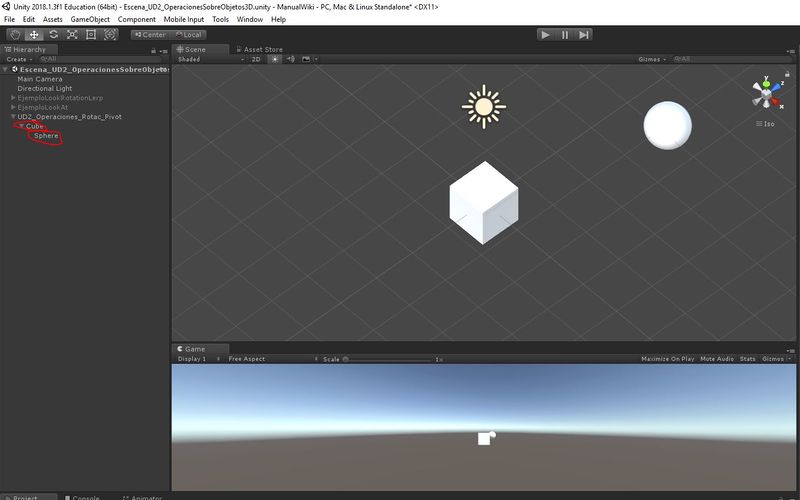Start Play mode
This screenshot has width=800, height=500.
pos(545,35)
